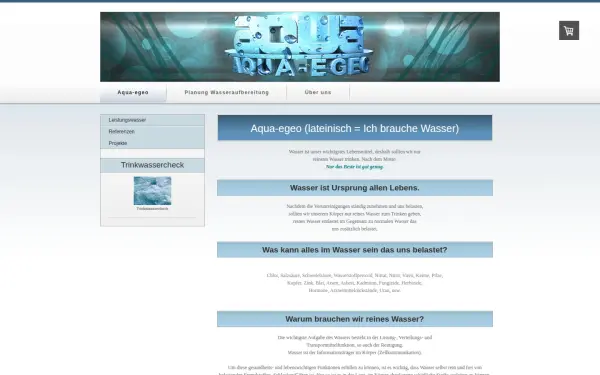600x375 pixels.
Task: Click the Wasser ist Ursprung allen Lebens heading
Action: coord(355,188)
